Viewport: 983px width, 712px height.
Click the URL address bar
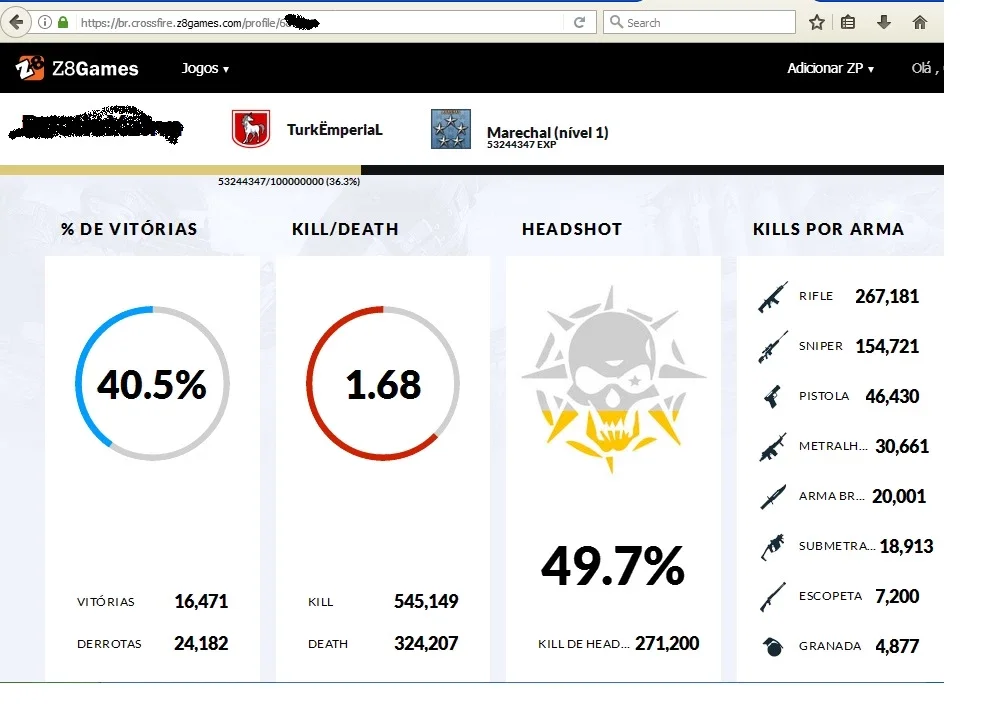point(322,23)
